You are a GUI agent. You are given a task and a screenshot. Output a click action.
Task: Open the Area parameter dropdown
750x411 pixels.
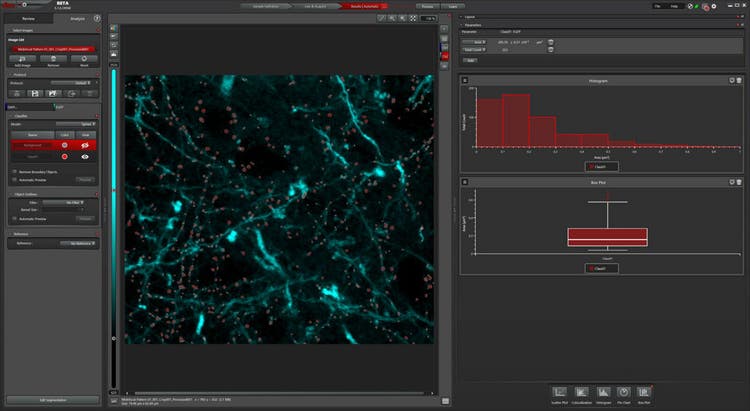pos(474,42)
